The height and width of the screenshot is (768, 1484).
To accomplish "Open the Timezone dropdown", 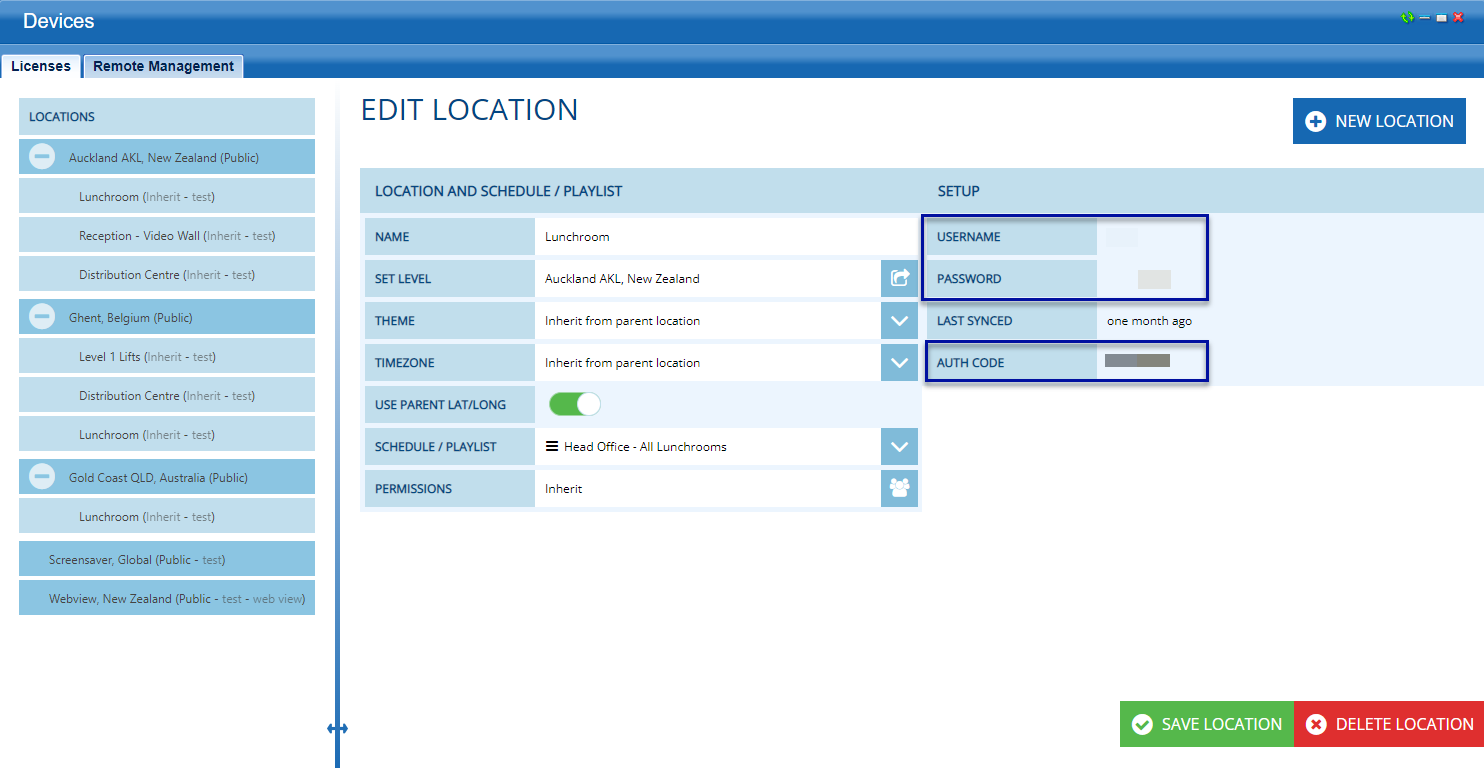I will click(899, 363).
